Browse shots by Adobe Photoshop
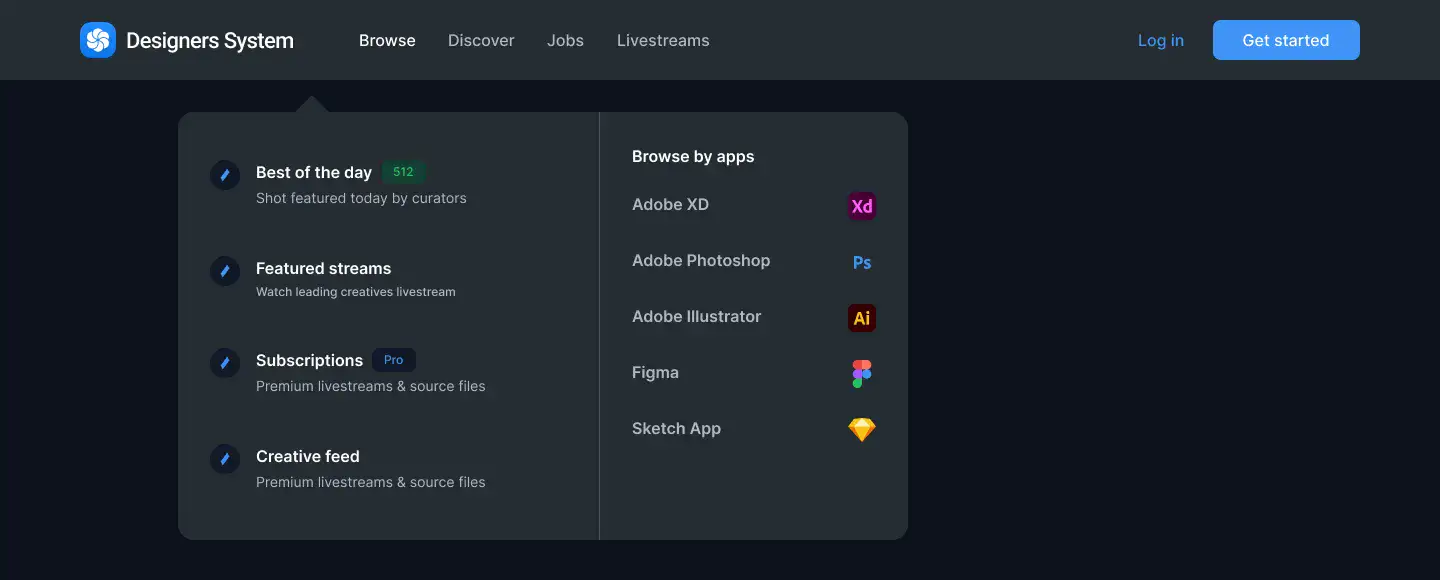1440x580 pixels. [x=701, y=260]
